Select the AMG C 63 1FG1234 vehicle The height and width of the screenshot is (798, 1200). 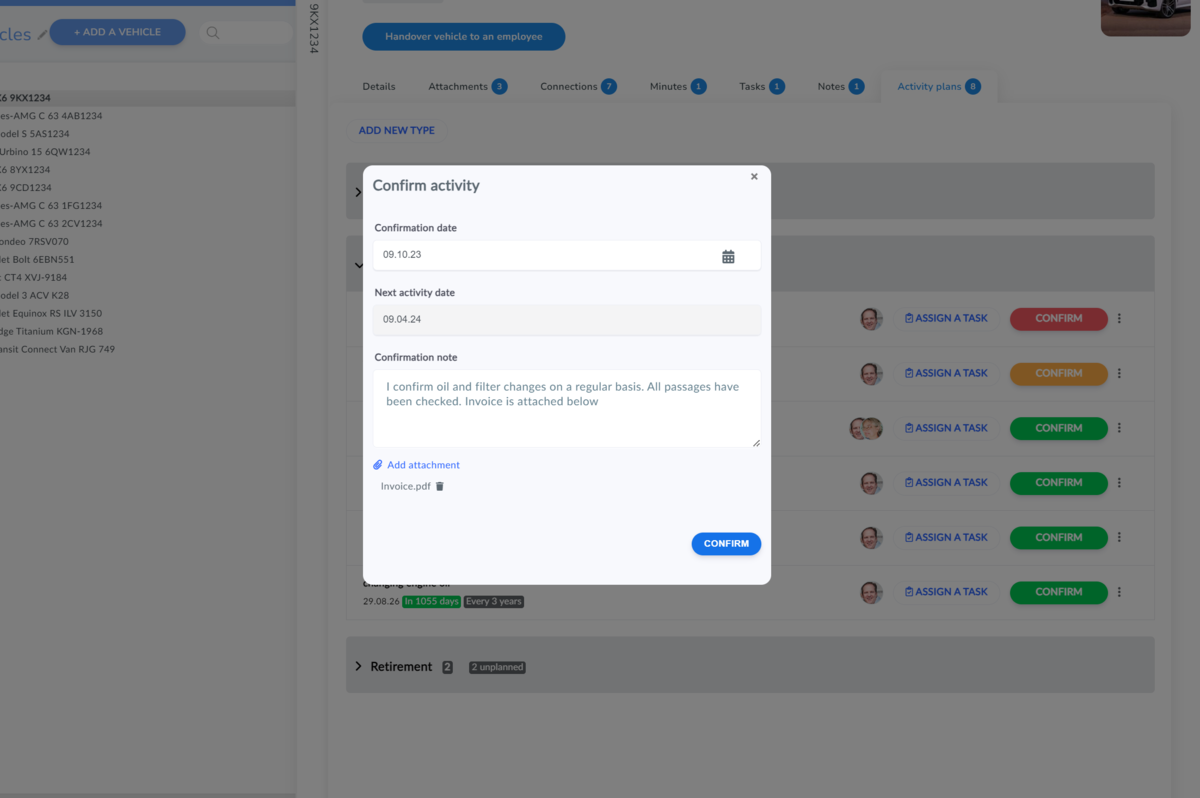(147, 206)
